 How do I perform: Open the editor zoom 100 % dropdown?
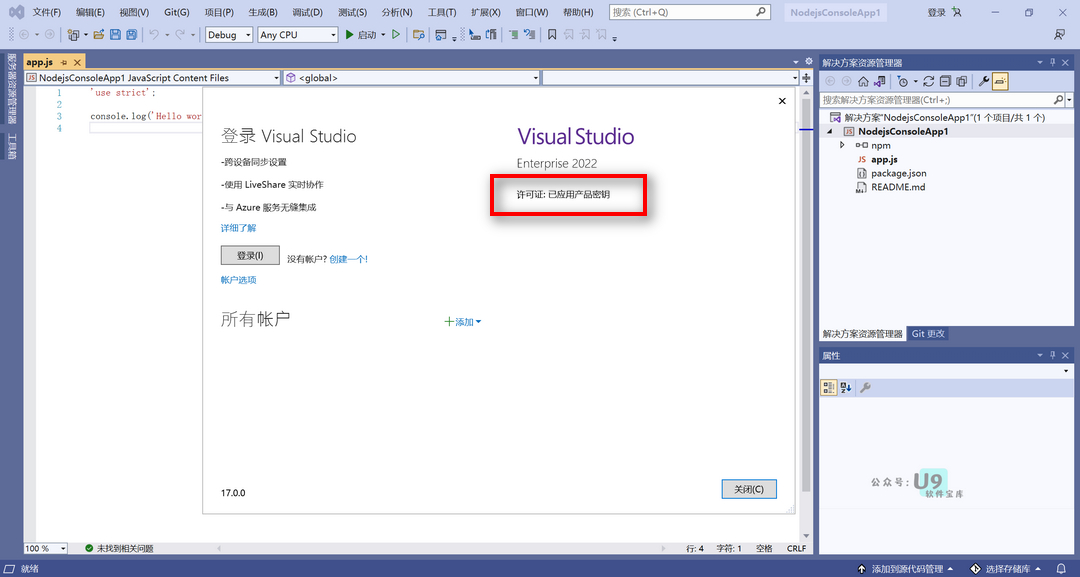[46, 548]
